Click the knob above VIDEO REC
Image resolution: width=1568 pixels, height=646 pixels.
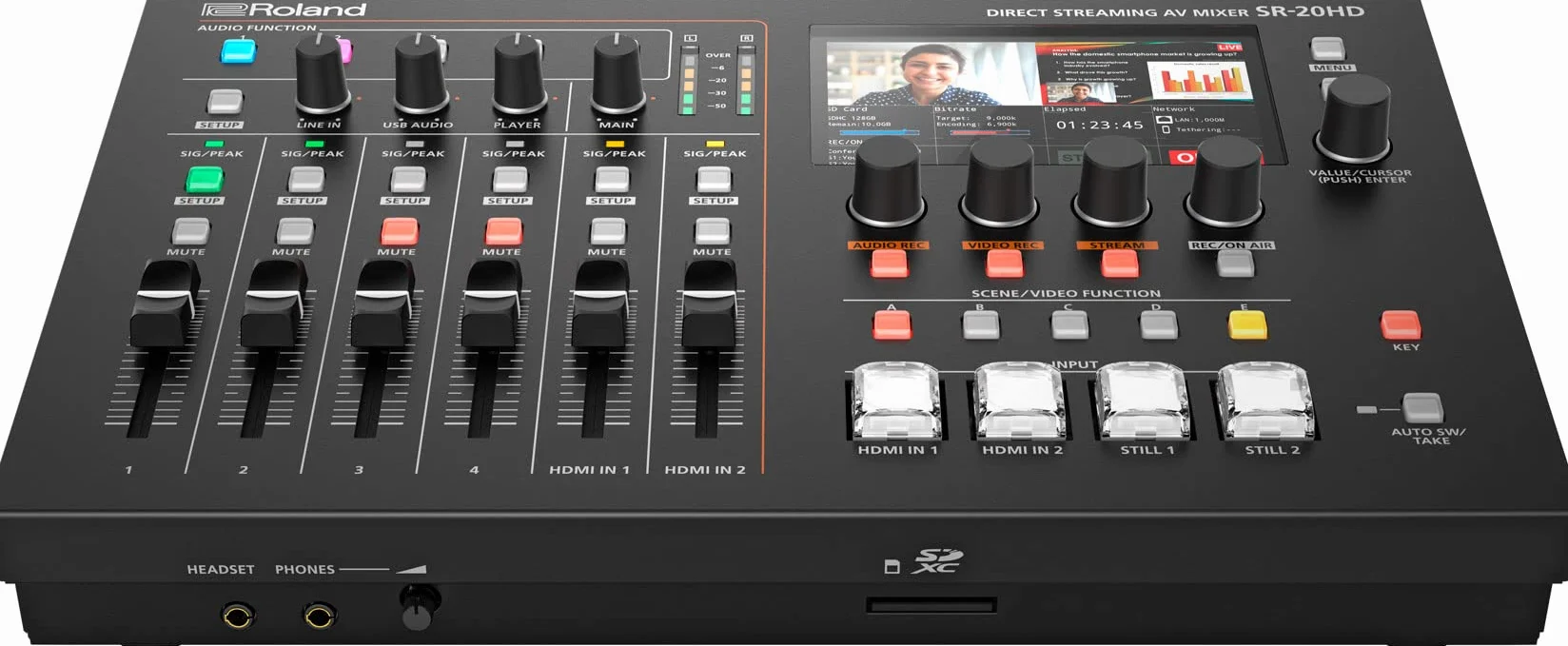[x=998, y=181]
